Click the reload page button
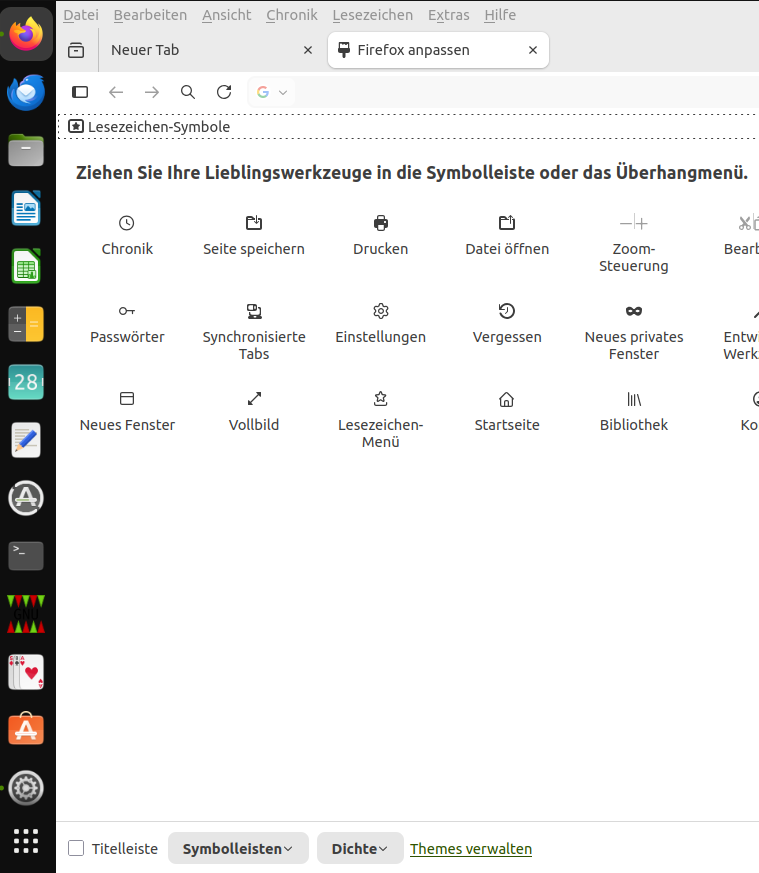Image resolution: width=759 pixels, height=873 pixels. point(224,92)
